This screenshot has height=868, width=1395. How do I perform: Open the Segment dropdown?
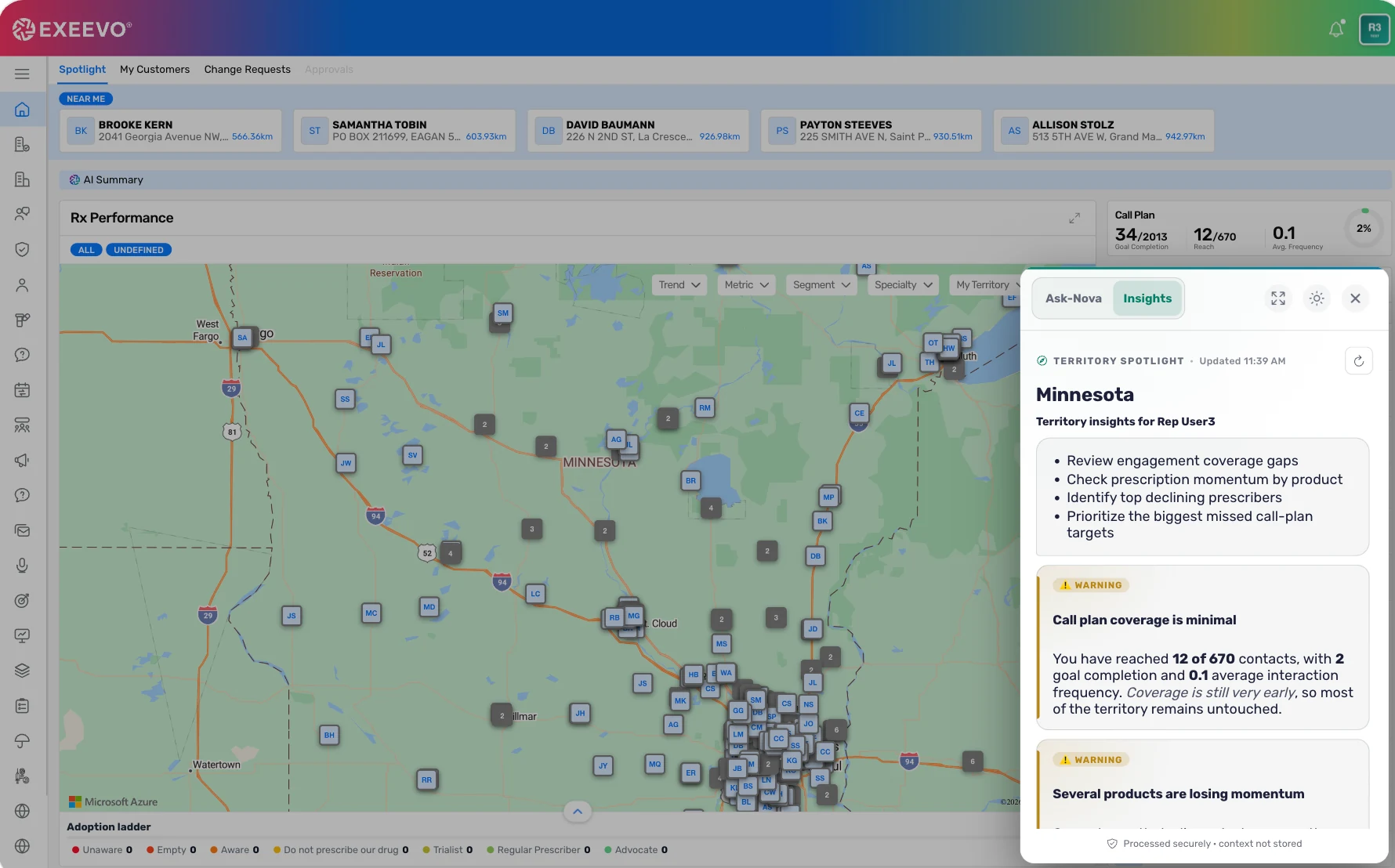pos(821,285)
